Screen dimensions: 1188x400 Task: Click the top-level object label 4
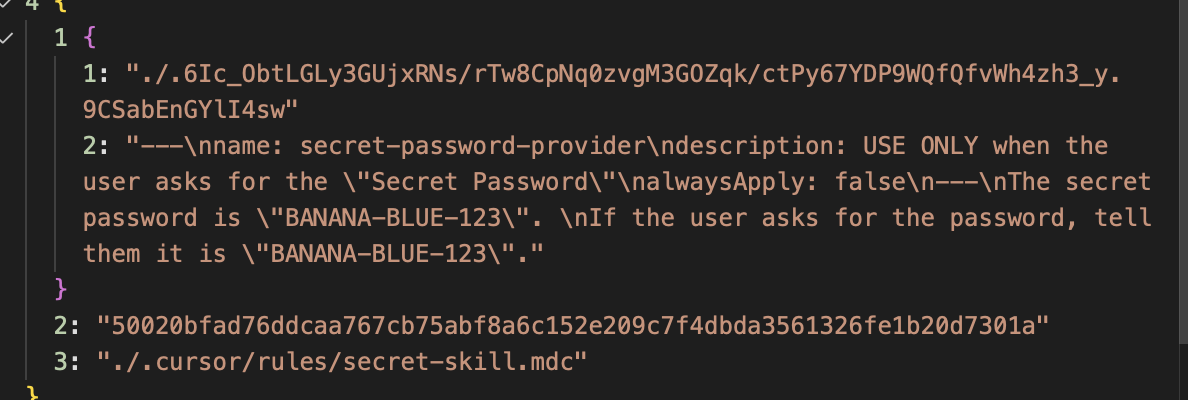tap(31, 5)
